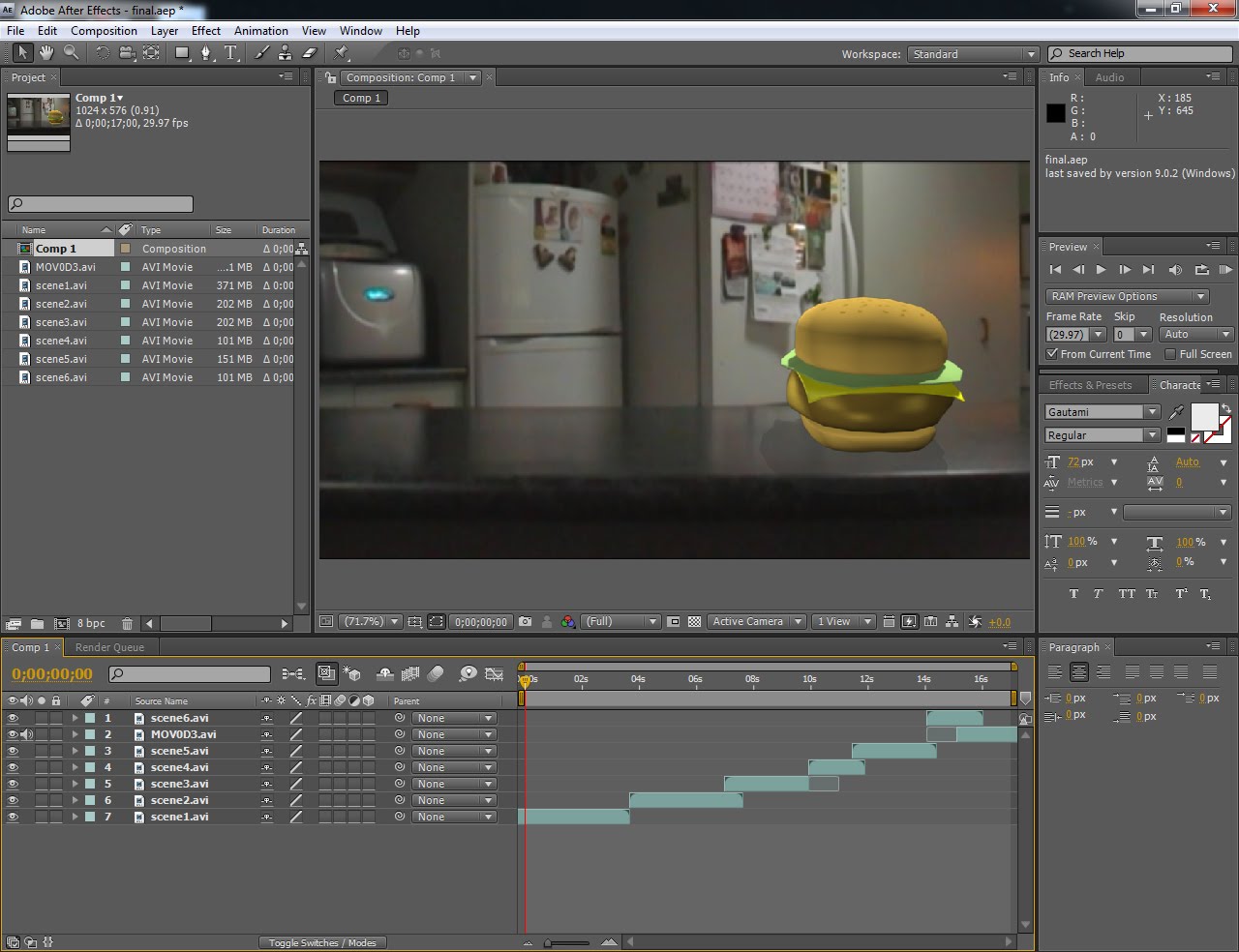Switch to the Render Queue tab
The width and height of the screenshot is (1239, 952).
pyautogui.click(x=110, y=646)
